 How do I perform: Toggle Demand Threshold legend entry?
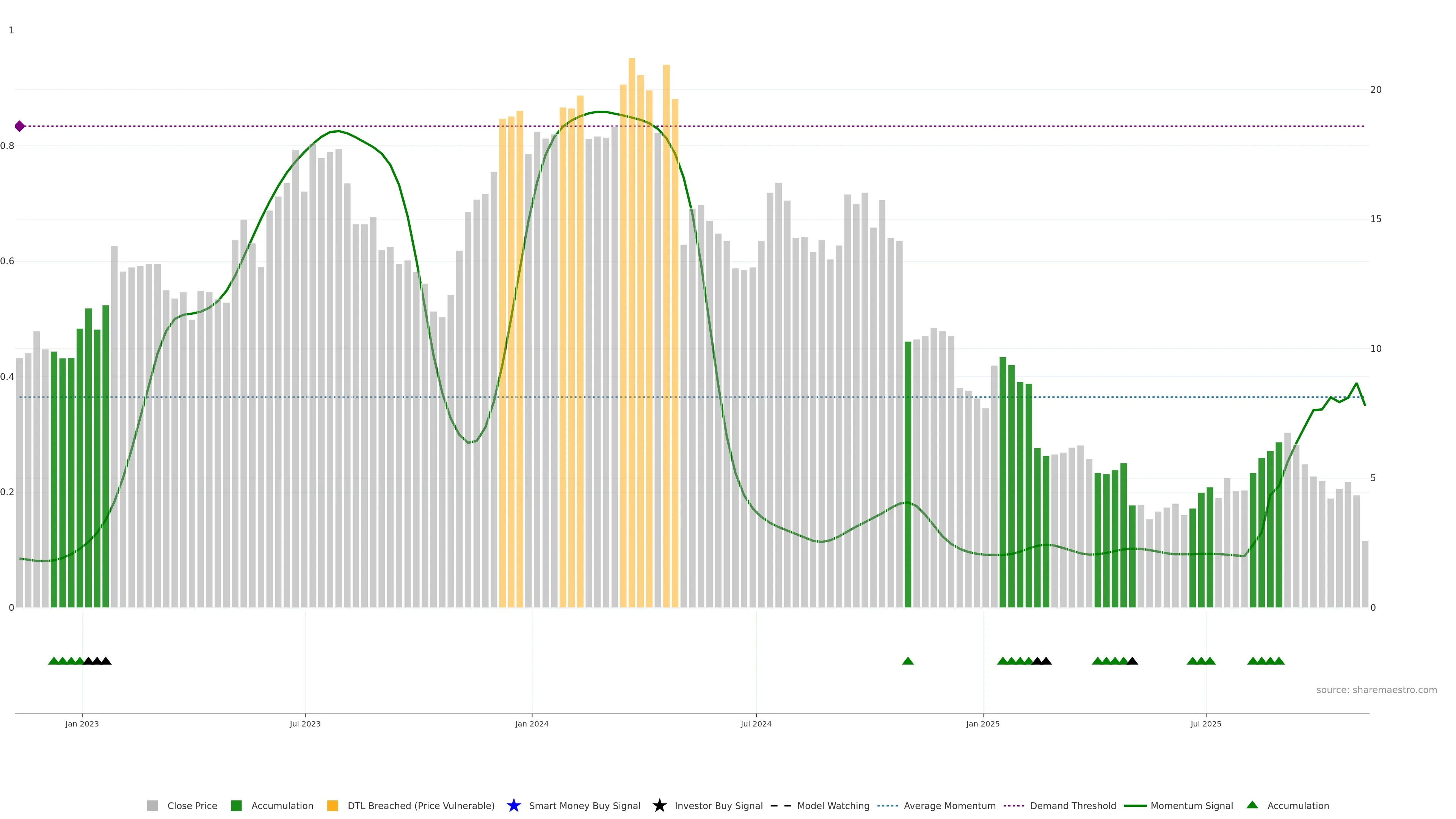(1073, 805)
